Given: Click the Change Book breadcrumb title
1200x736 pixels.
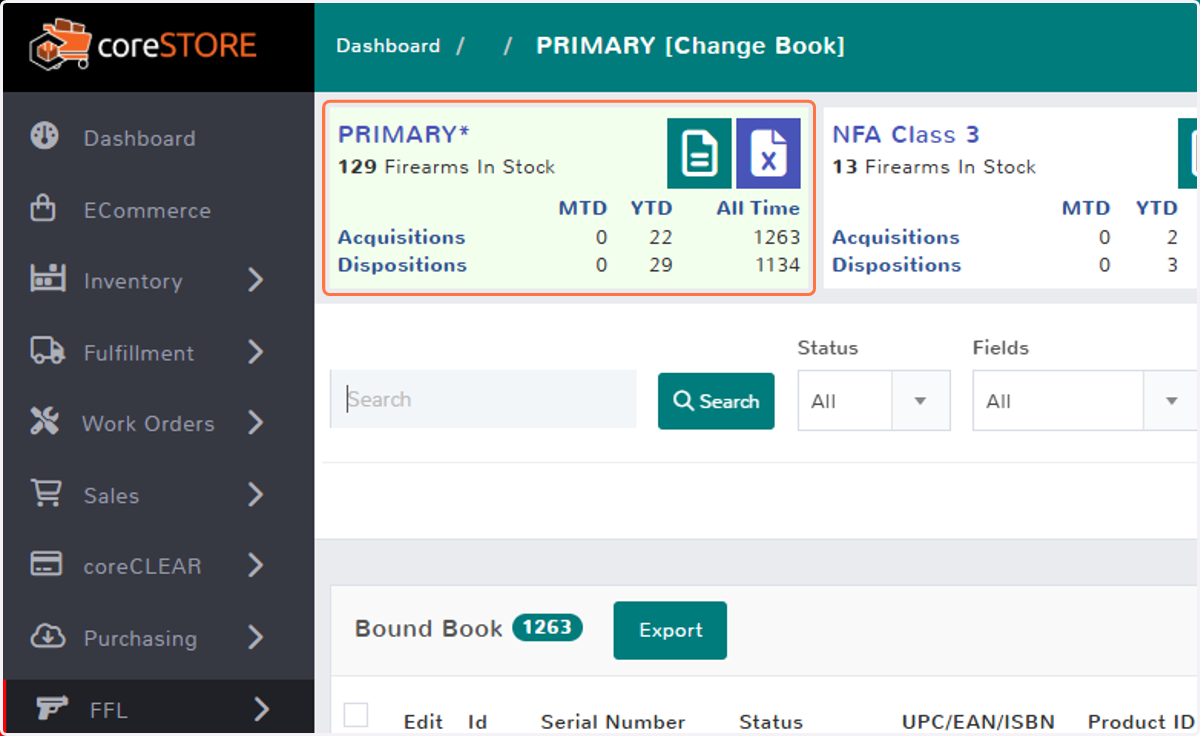Looking at the screenshot, I should click(x=690, y=46).
